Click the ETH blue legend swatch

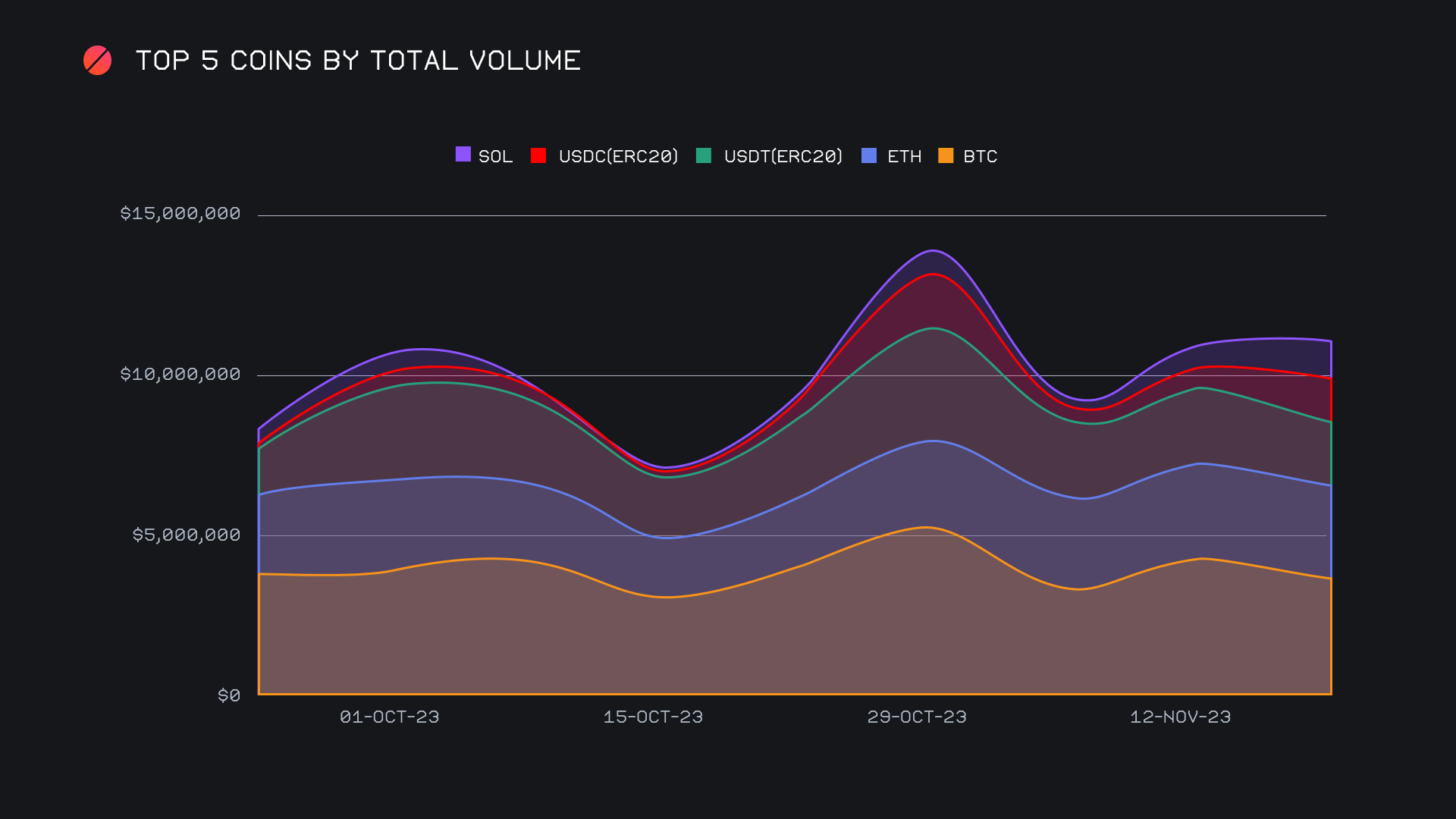(869, 155)
